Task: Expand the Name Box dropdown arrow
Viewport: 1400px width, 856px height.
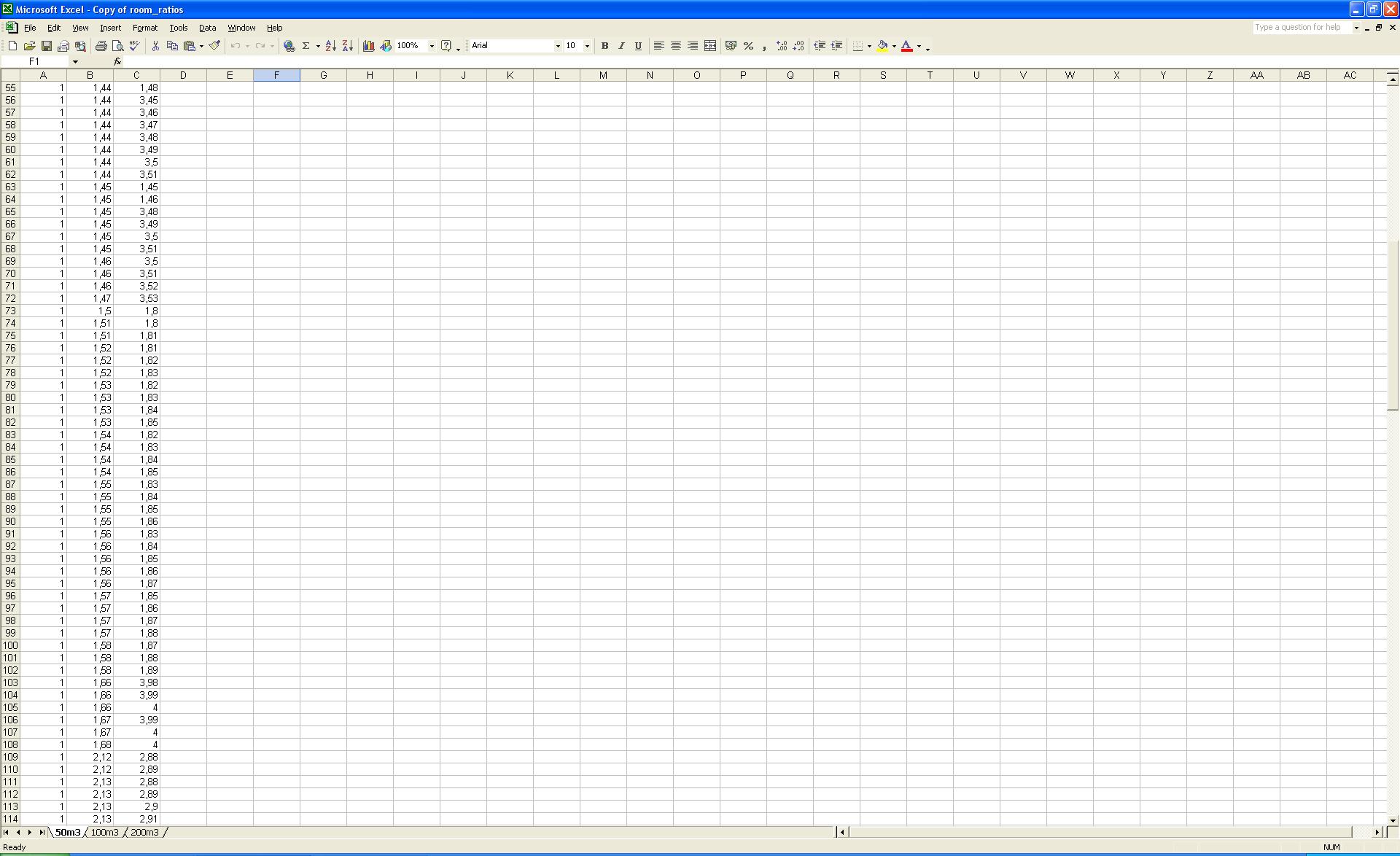Action: click(x=75, y=62)
